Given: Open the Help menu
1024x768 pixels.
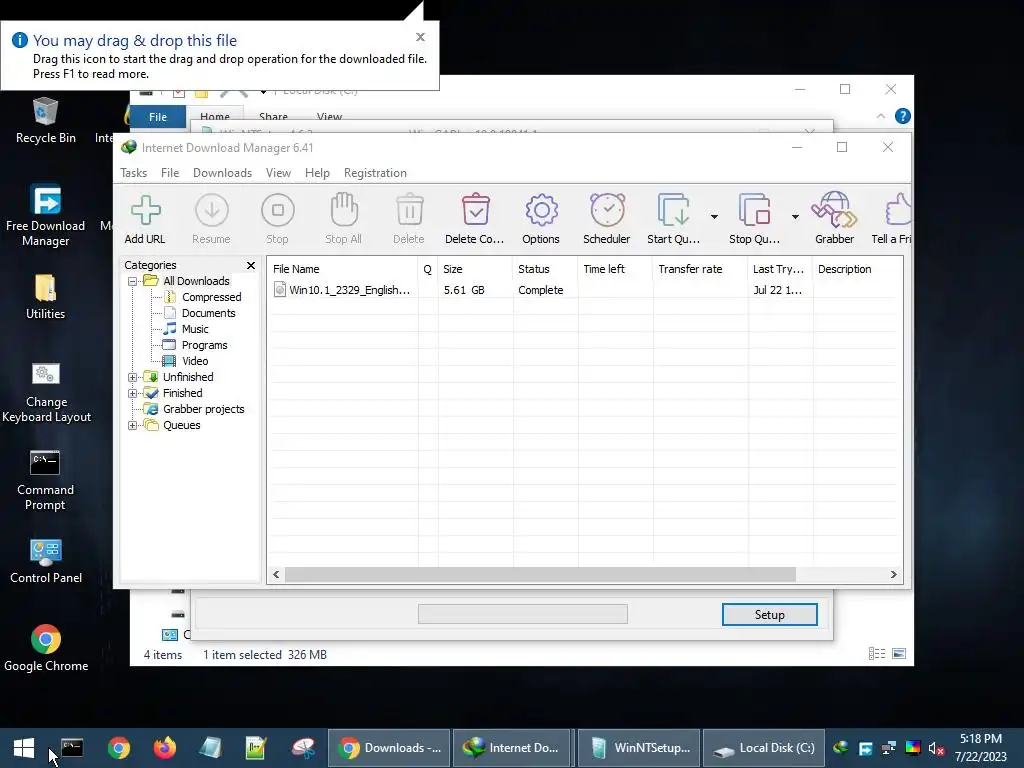Looking at the screenshot, I should (x=317, y=173).
